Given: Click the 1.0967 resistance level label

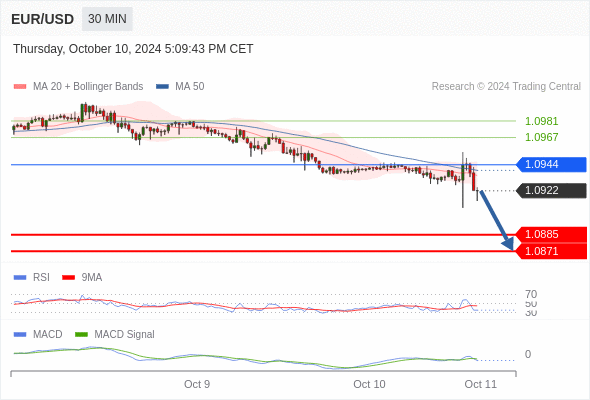Looking at the screenshot, I should click(x=541, y=137).
